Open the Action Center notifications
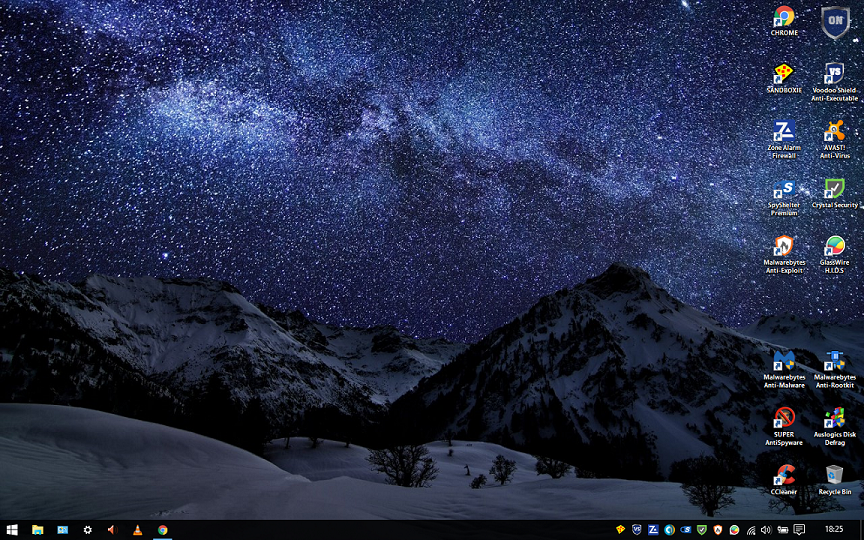Screen dimensions: 864x540 799,530
